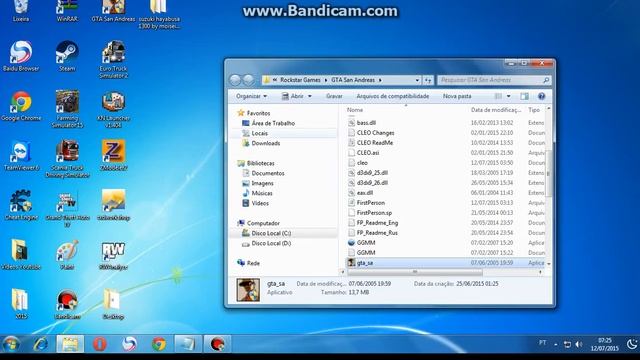Expand the arrow after GTA San Andreas breadcrumb

pyautogui.click(x=380, y=80)
